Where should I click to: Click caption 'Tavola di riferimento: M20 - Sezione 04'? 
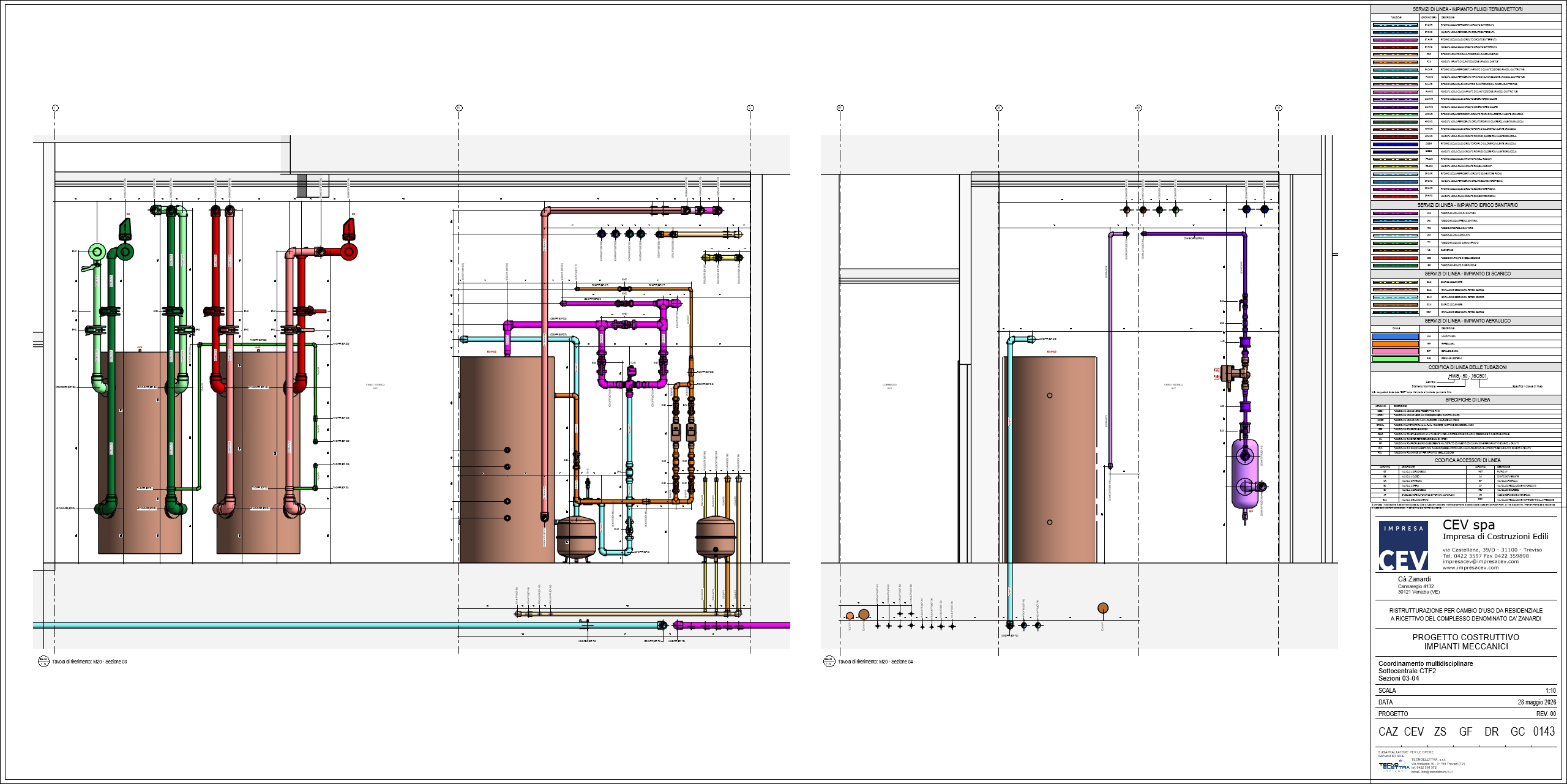click(x=875, y=662)
